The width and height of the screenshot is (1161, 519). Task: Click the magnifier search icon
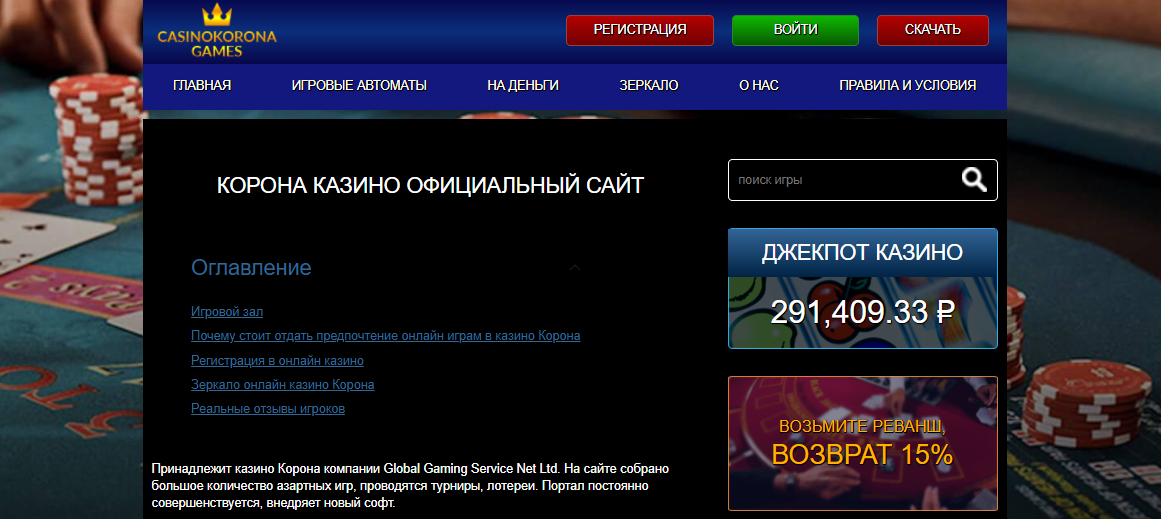point(974,179)
